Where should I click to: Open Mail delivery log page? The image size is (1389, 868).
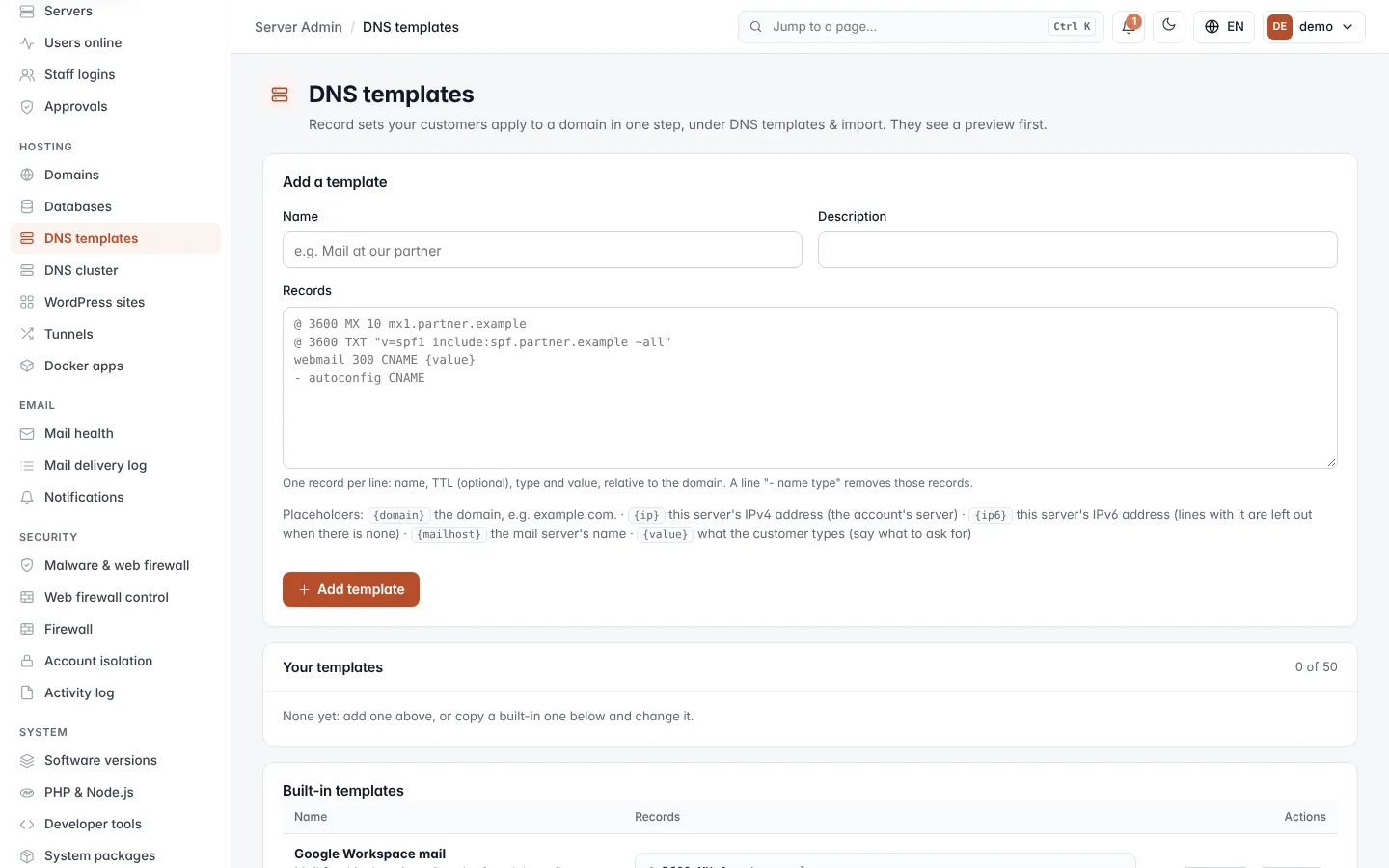(115, 466)
